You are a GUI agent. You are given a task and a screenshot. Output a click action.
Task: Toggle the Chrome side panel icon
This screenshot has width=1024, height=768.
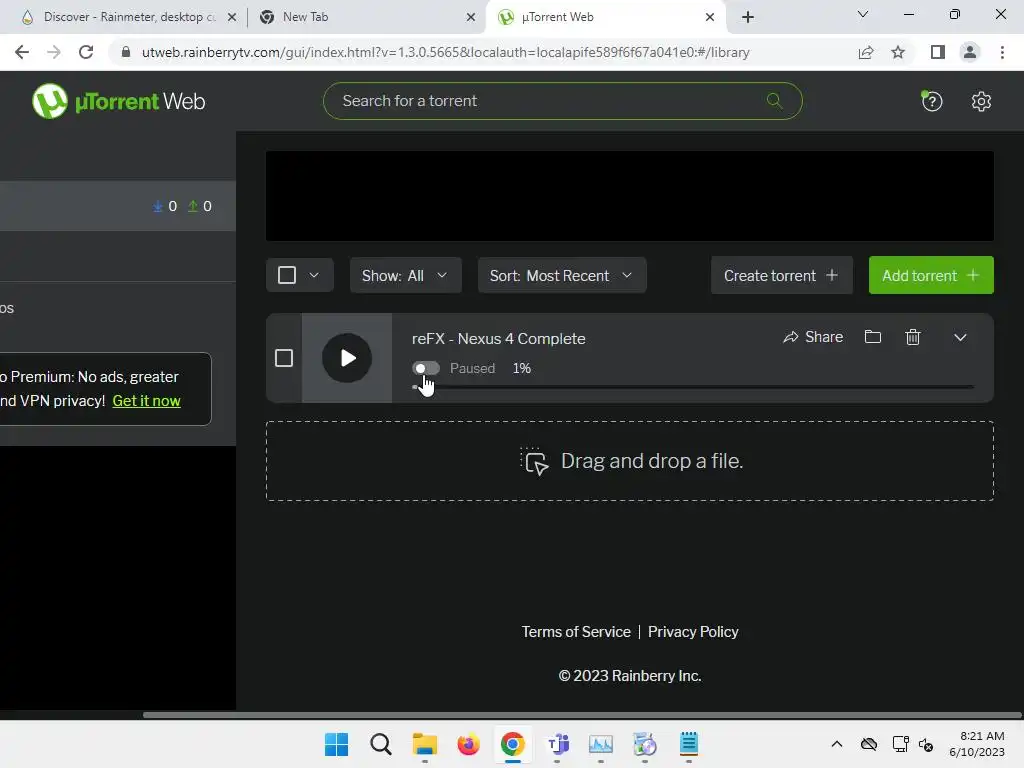938,52
